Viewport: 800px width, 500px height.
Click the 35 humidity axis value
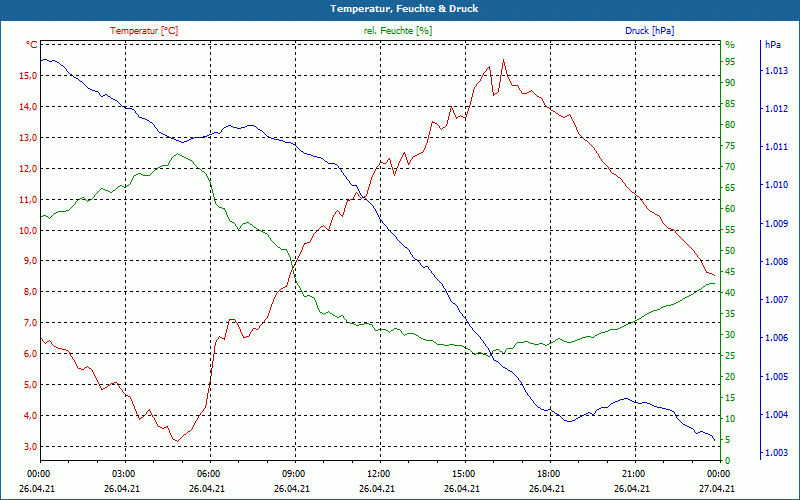pyautogui.click(x=730, y=314)
